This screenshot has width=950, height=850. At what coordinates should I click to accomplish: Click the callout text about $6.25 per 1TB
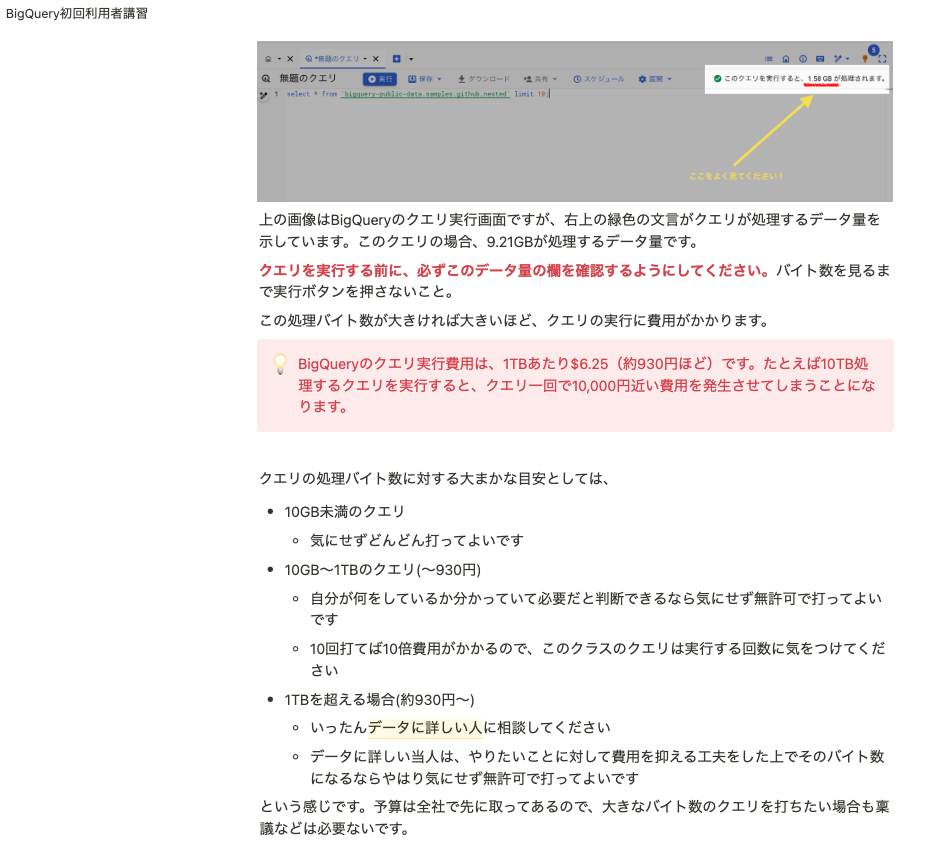[586, 385]
